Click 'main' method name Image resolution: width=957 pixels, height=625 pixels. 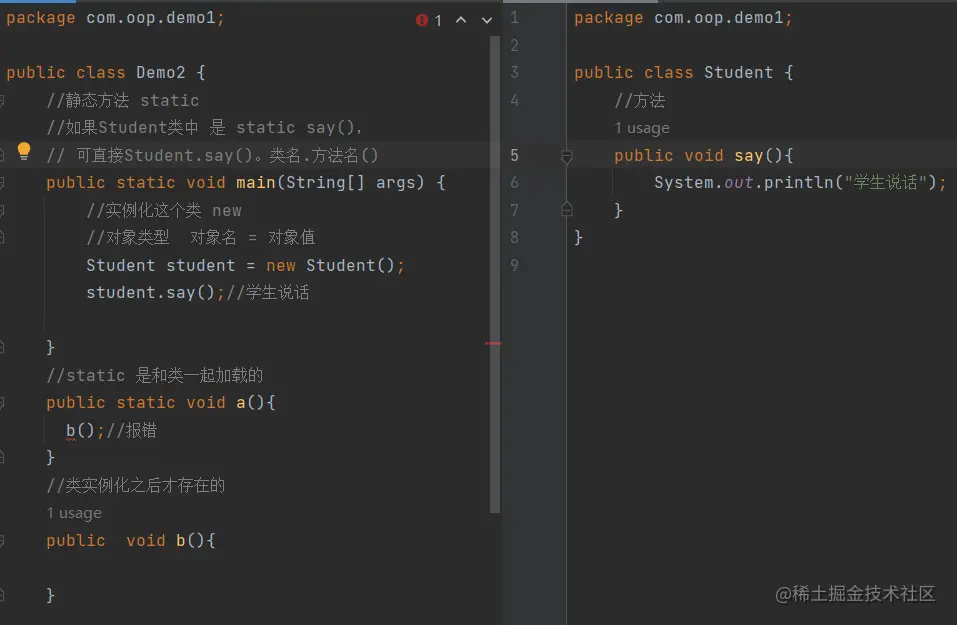coord(256,182)
